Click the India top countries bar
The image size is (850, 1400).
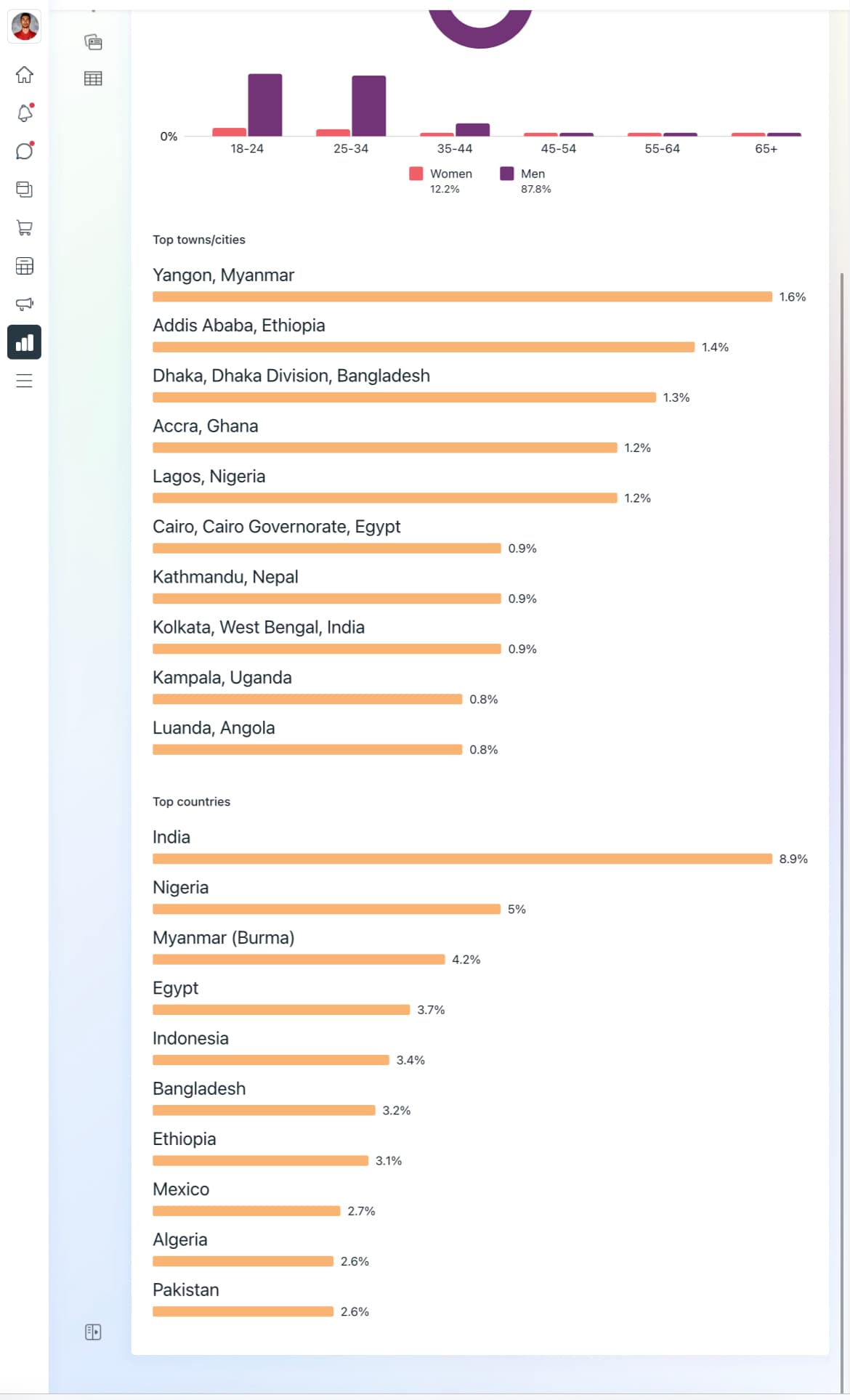pos(462,859)
